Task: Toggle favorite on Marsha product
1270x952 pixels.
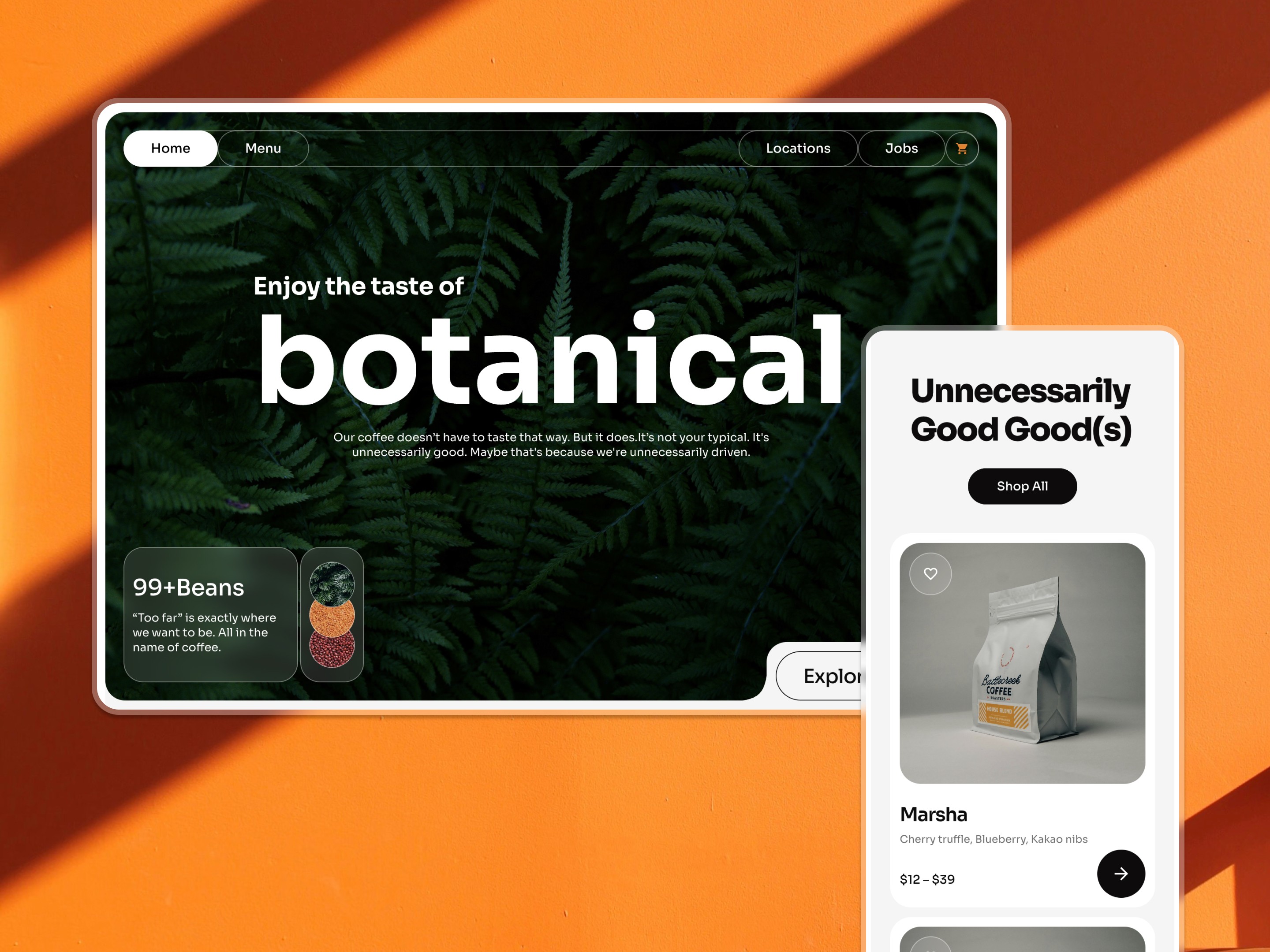Action: pyautogui.click(x=931, y=573)
